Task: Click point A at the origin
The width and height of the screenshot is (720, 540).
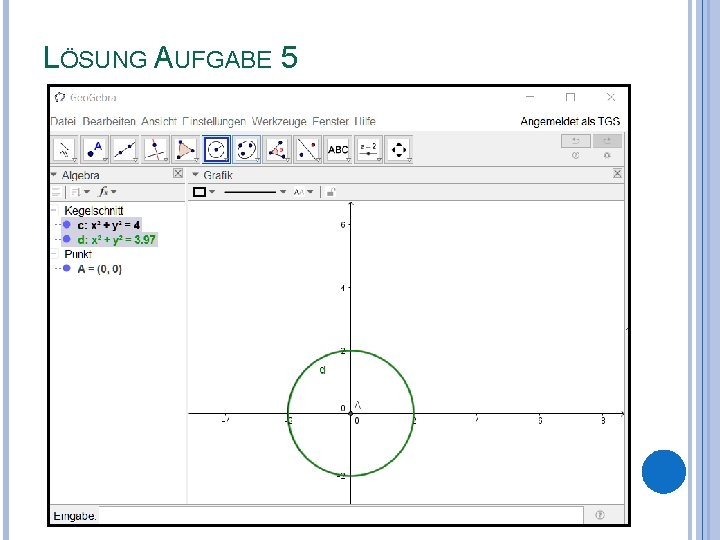Action: click(x=351, y=413)
